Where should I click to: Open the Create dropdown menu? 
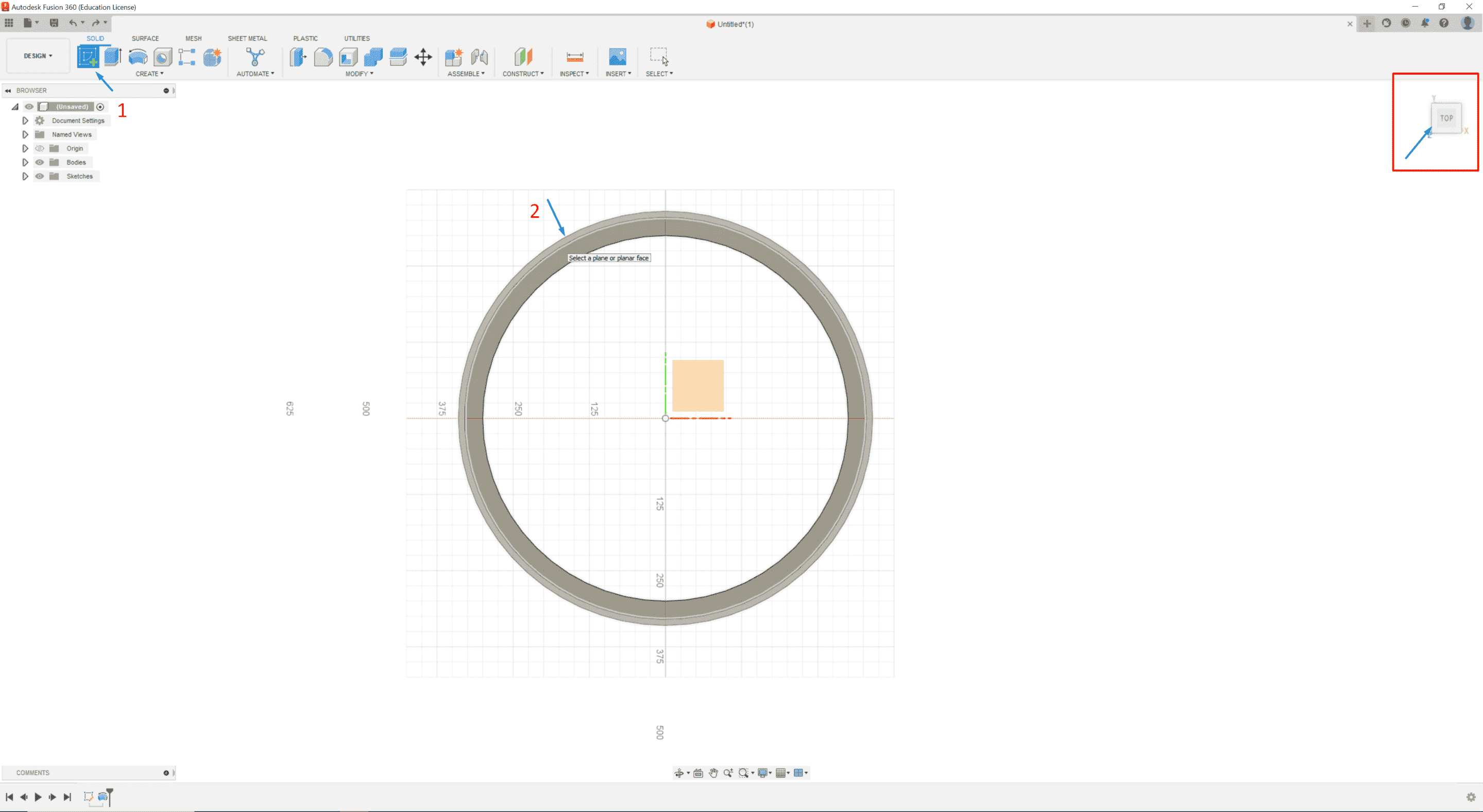pos(150,74)
